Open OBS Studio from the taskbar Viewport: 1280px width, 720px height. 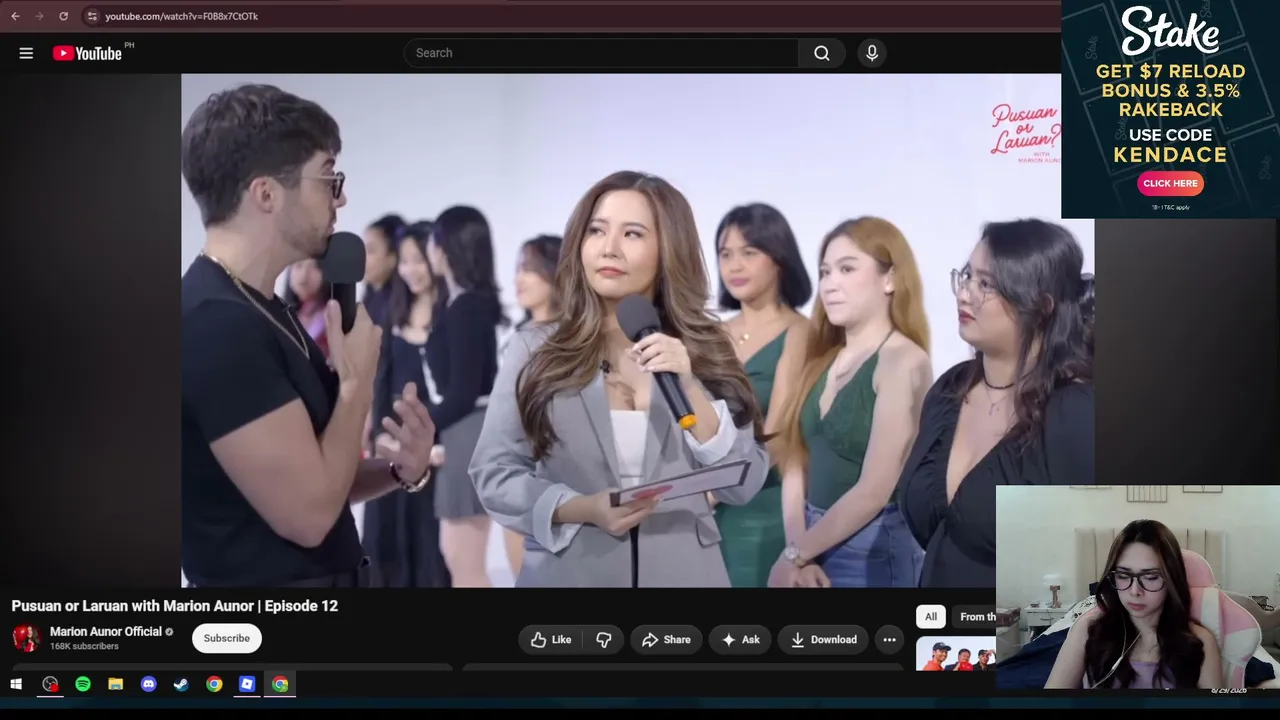(x=50, y=684)
